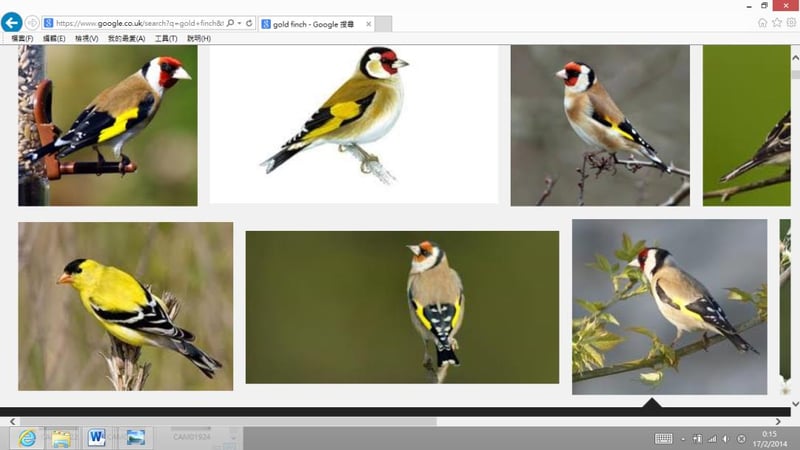Viewport: 800px width, 450px height.
Task: Click the browser Back arrow button
Action: (12, 22)
